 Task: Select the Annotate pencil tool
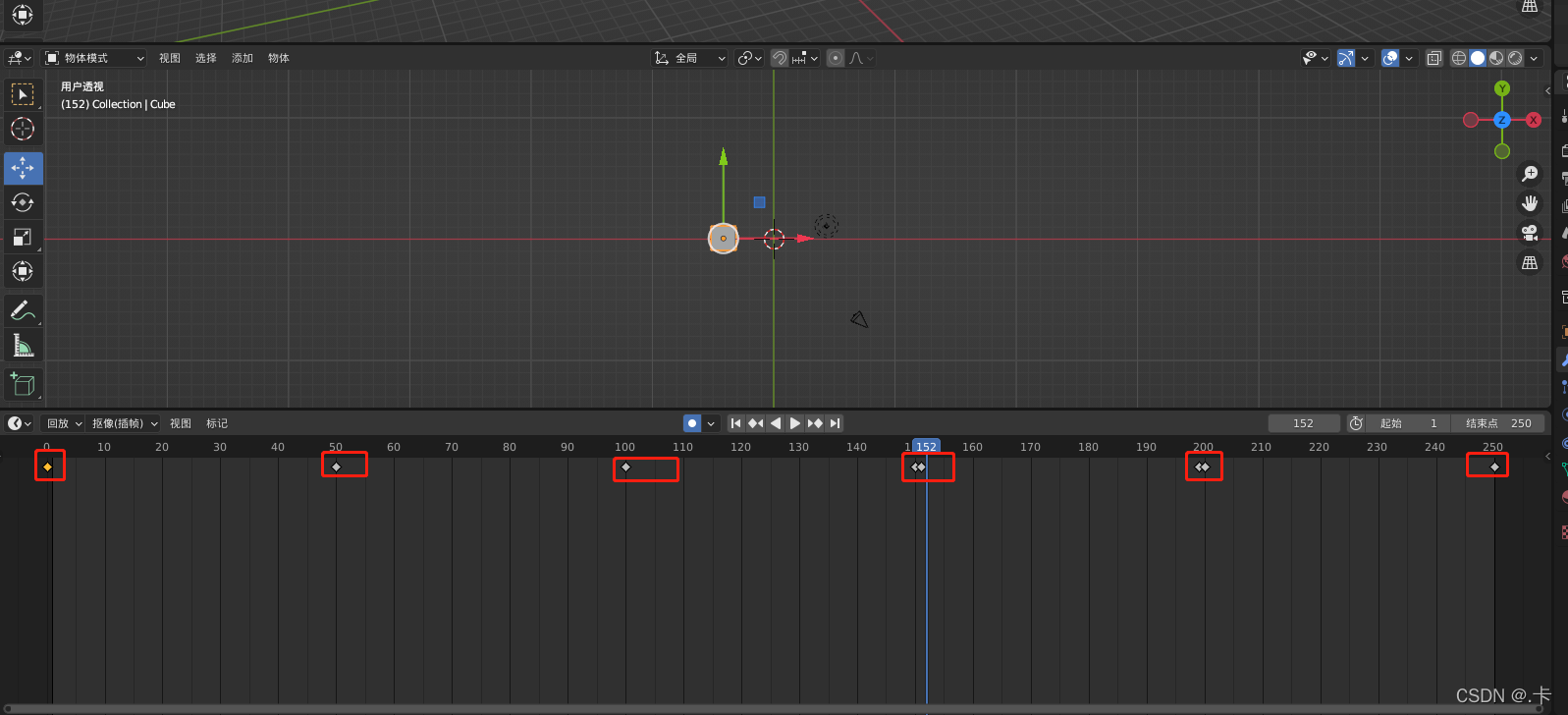click(x=23, y=310)
